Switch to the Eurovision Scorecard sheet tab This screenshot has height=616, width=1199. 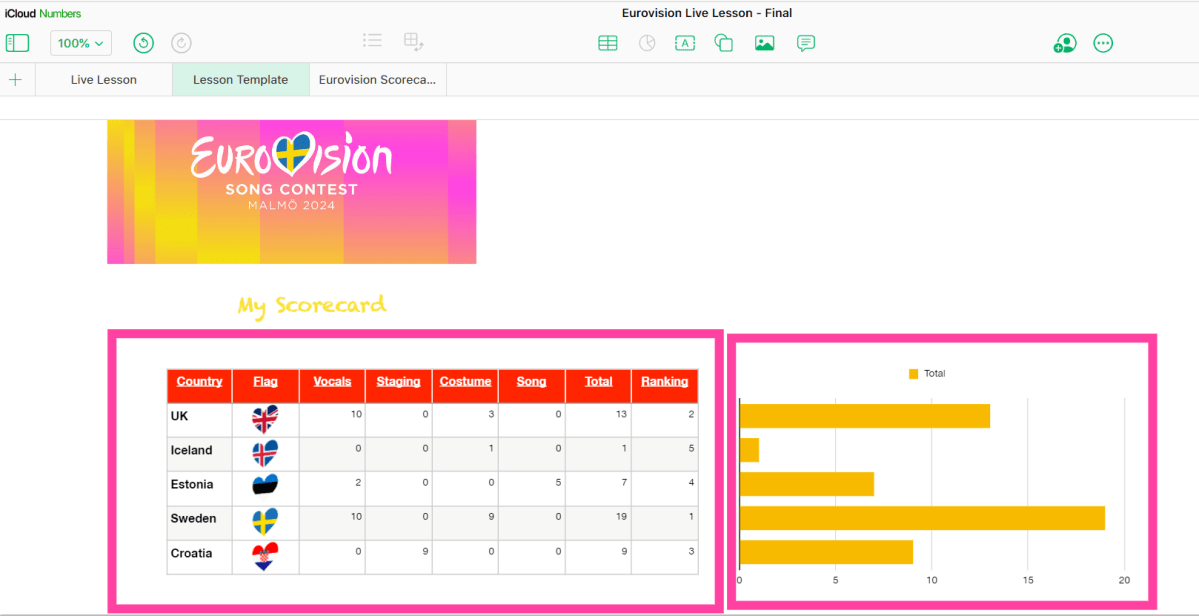(377, 80)
